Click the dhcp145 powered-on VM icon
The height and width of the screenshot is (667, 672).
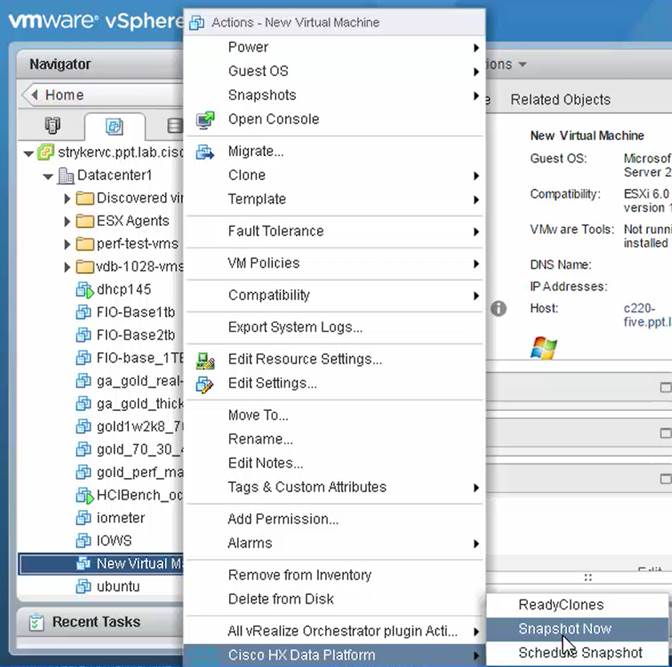(x=84, y=290)
